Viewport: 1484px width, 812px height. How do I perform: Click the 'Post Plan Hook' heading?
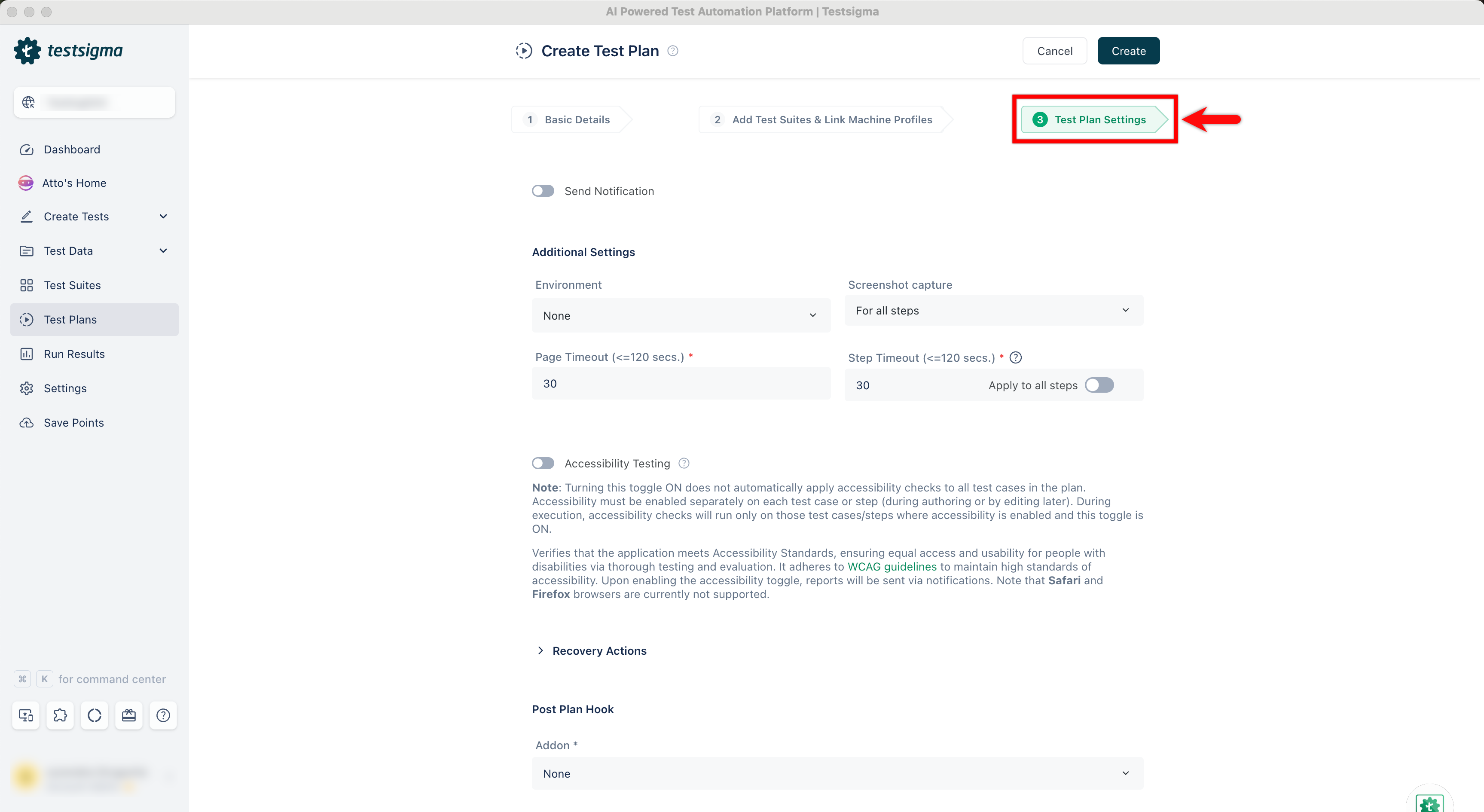click(x=573, y=709)
